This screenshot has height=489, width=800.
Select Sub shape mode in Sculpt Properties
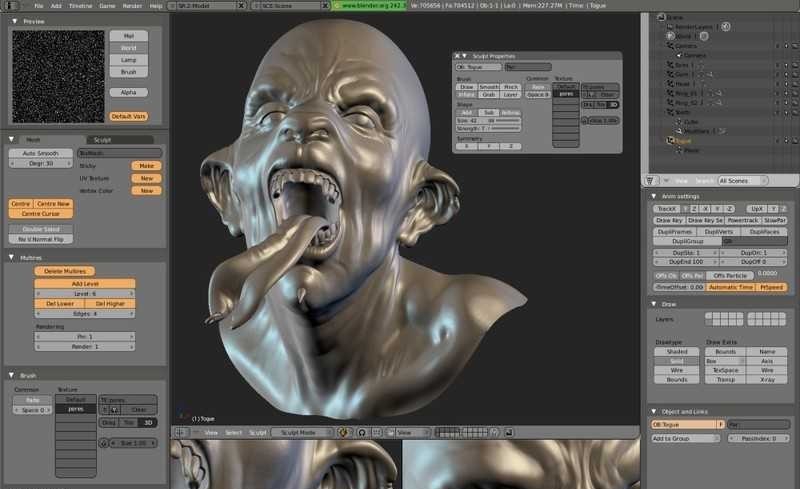pos(489,112)
